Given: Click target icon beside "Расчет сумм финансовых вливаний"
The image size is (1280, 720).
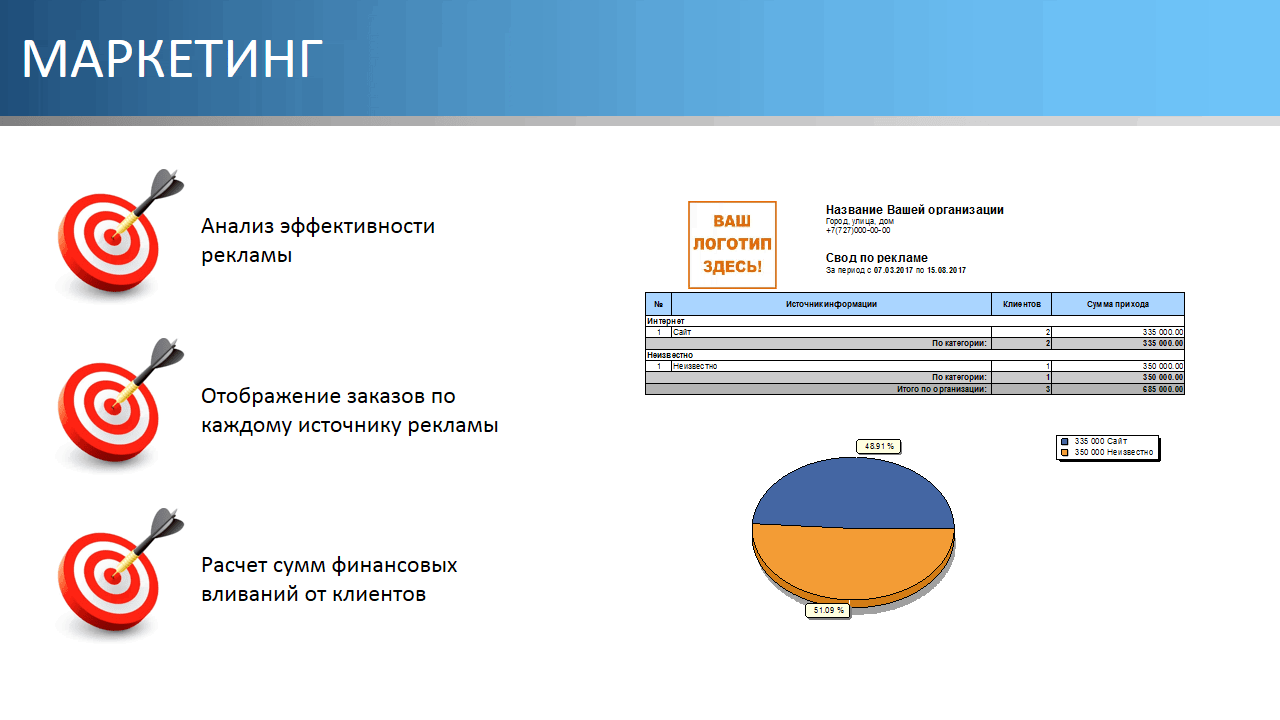Looking at the screenshot, I should coord(119,574).
